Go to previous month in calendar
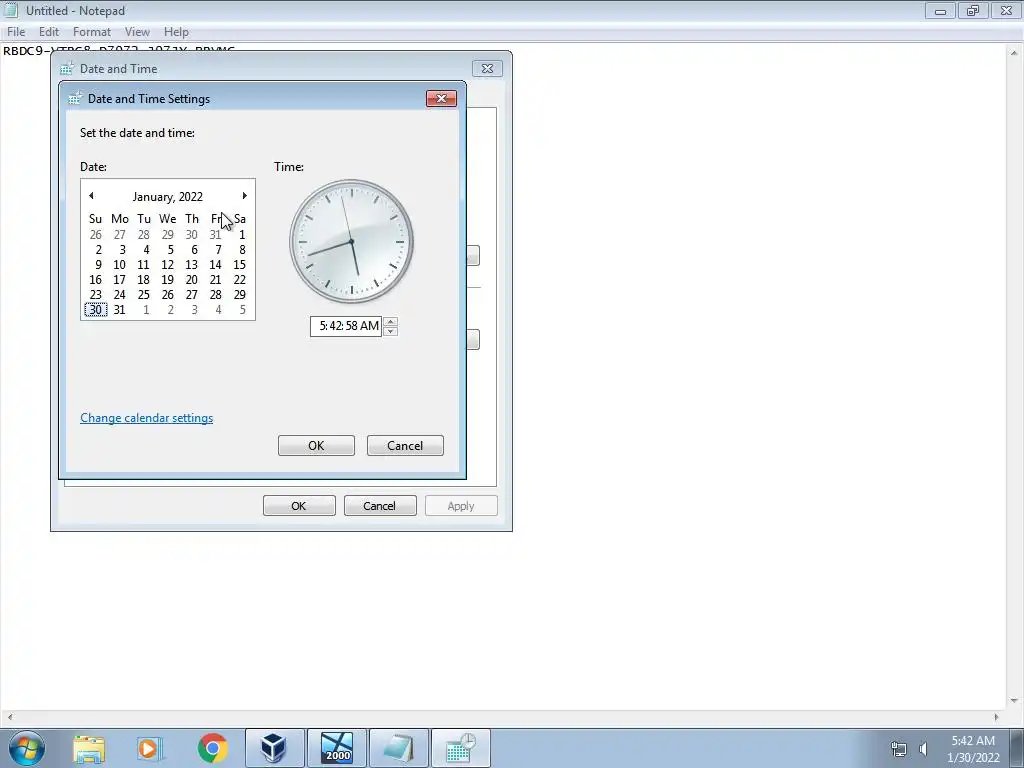Image resolution: width=1024 pixels, height=768 pixels. [x=91, y=196]
